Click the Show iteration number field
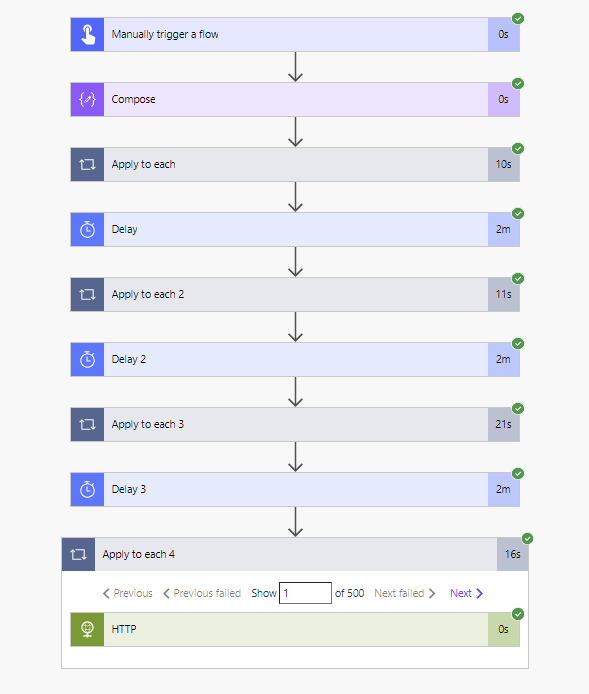Screen dimensions: 589x694 tap(305, 593)
